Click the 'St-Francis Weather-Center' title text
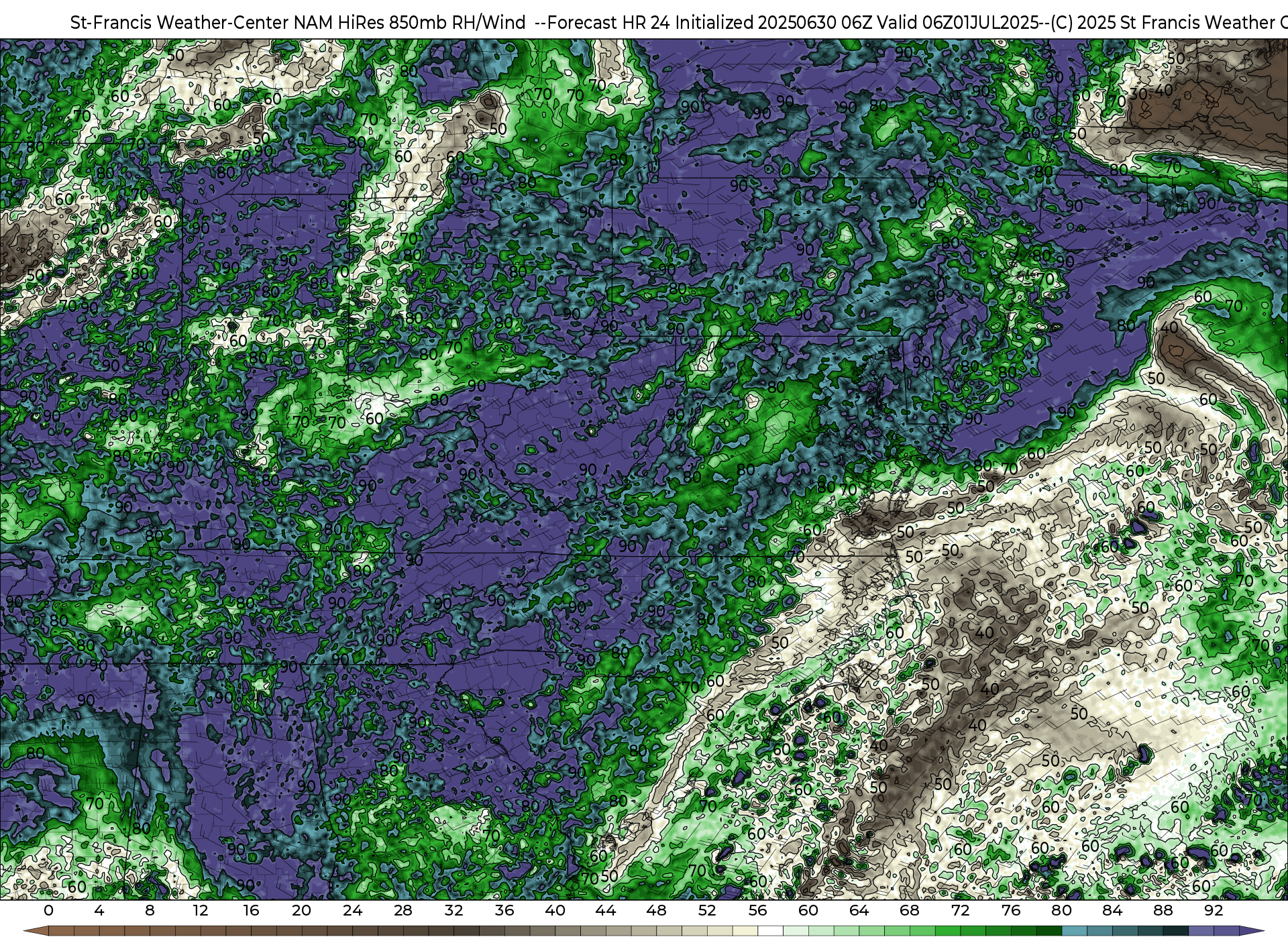This screenshot has width=1288, height=939. (179, 22)
